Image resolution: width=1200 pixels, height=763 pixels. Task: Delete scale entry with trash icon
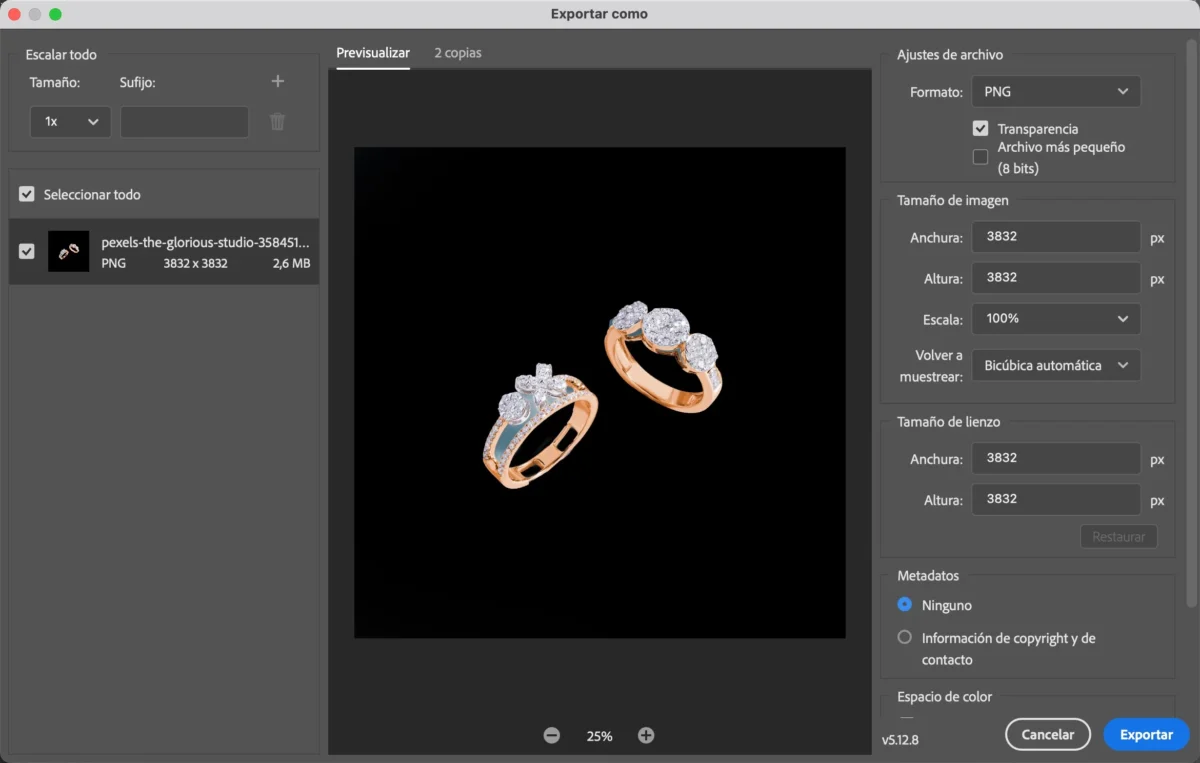point(278,121)
